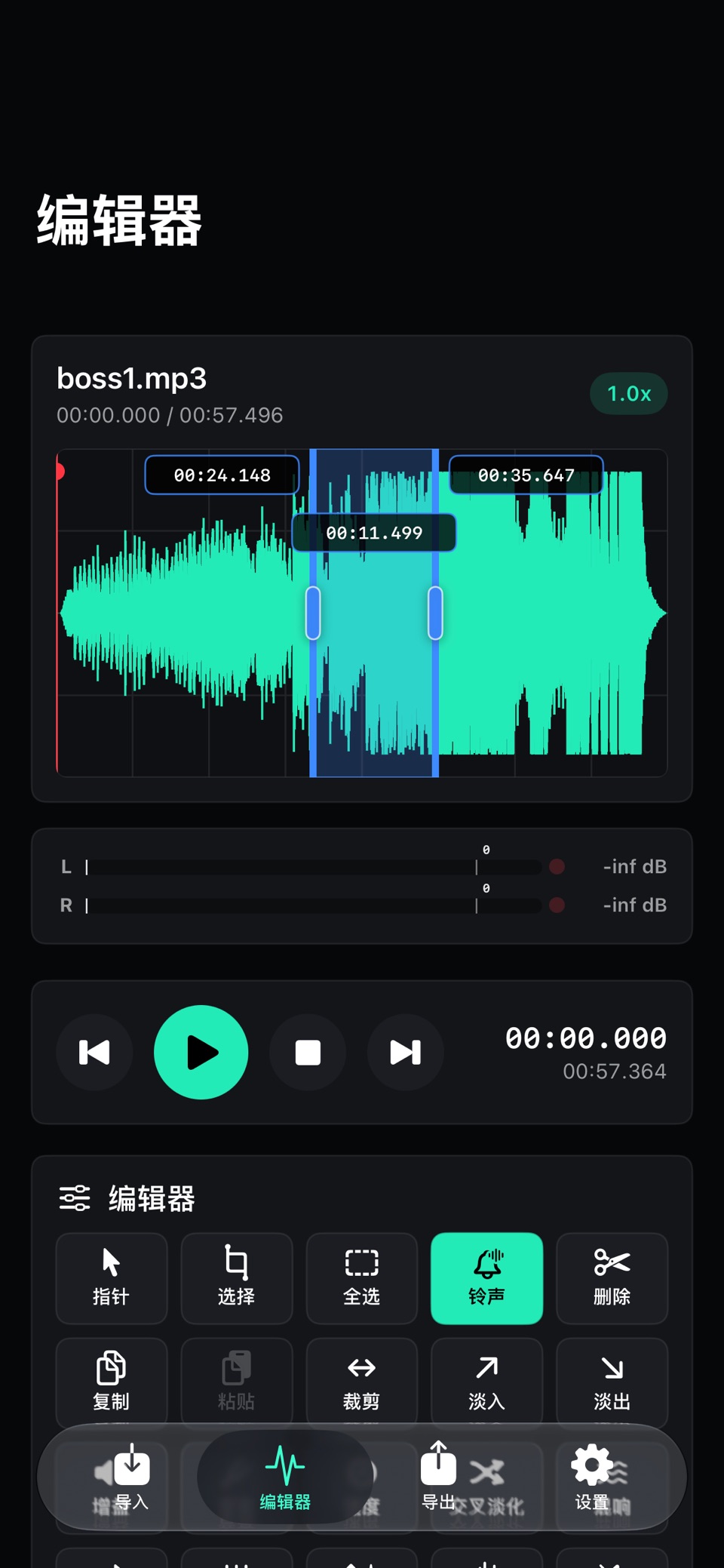Select the 指针 pointer tool
The width and height of the screenshot is (724, 1568).
112,1277
